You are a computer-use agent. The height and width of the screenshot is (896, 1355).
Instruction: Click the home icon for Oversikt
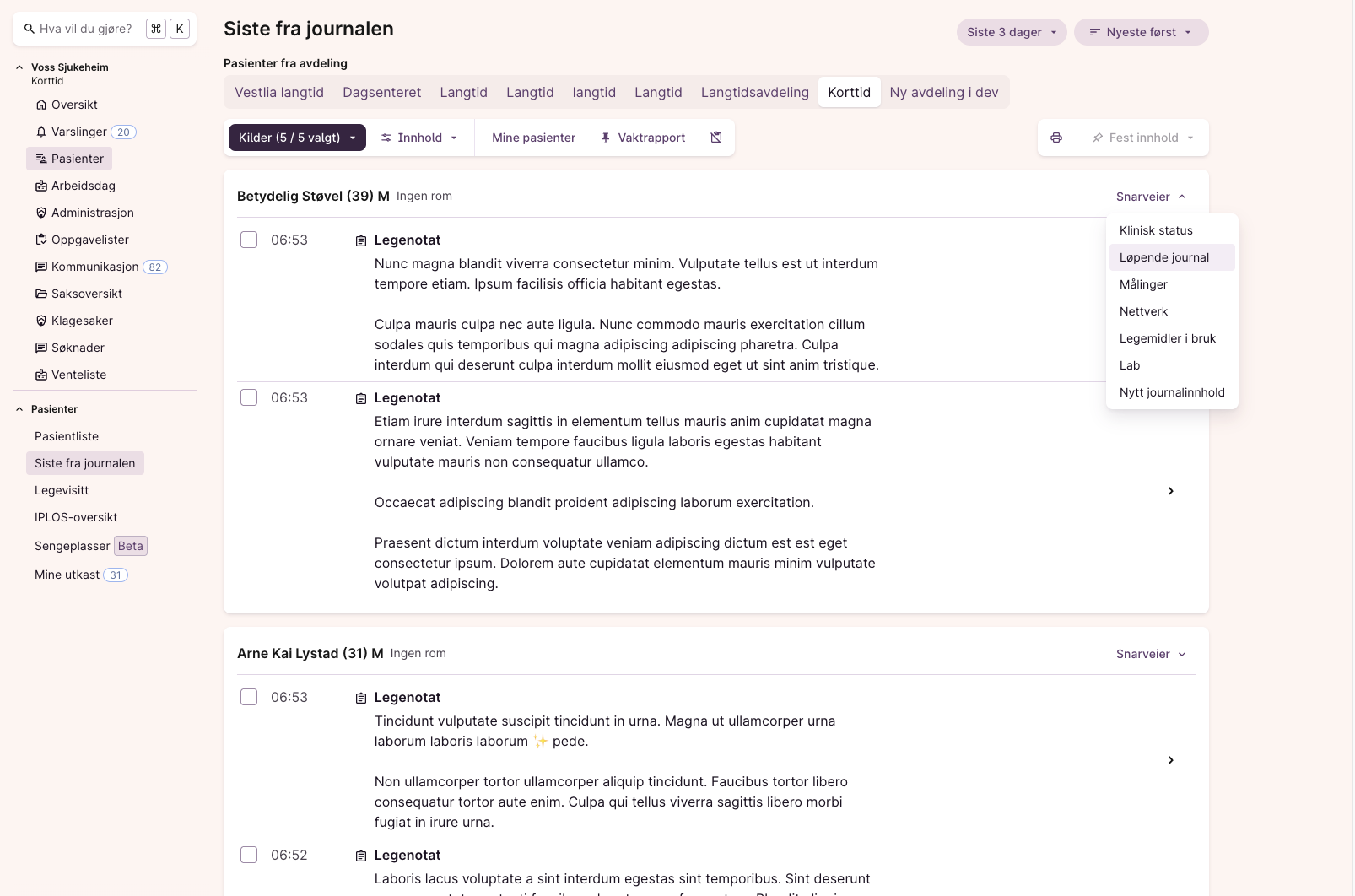[41, 105]
